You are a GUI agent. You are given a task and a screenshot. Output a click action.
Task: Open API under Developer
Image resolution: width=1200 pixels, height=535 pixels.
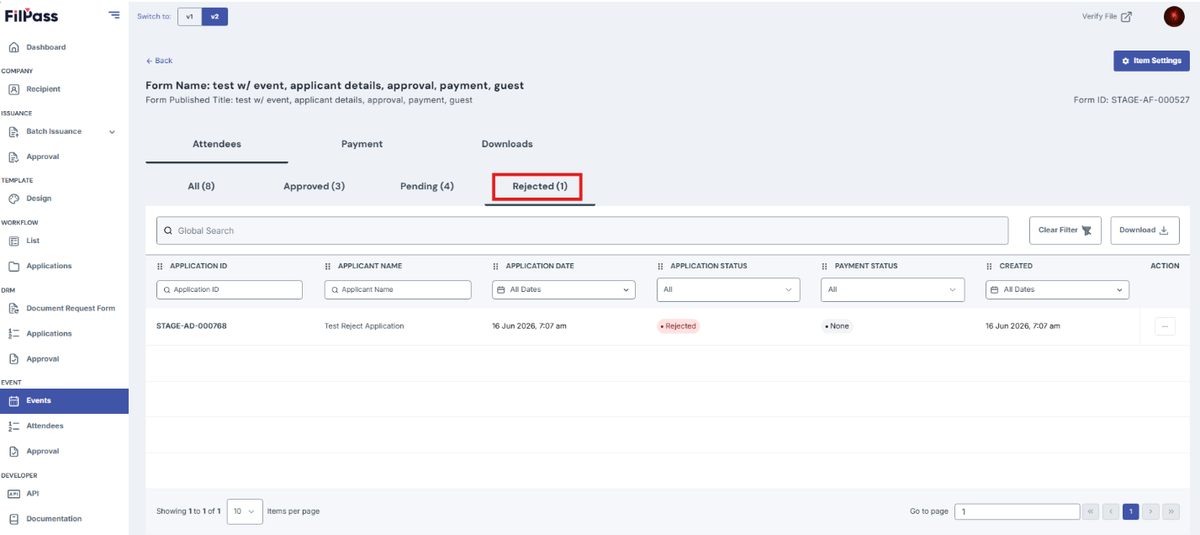click(x=33, y=493)
